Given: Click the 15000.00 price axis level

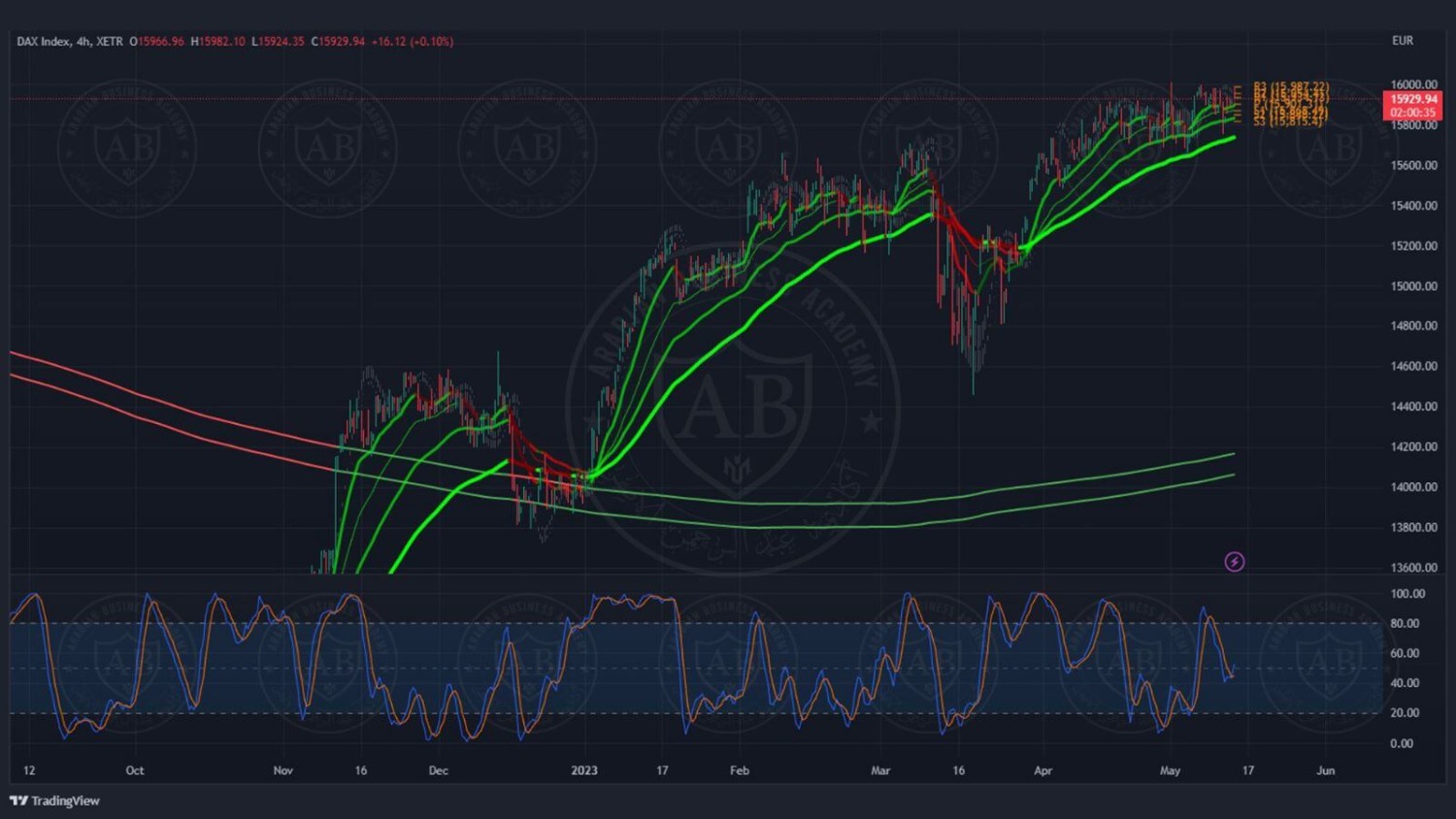Looking at the screenshot, I should [1413, 286].
